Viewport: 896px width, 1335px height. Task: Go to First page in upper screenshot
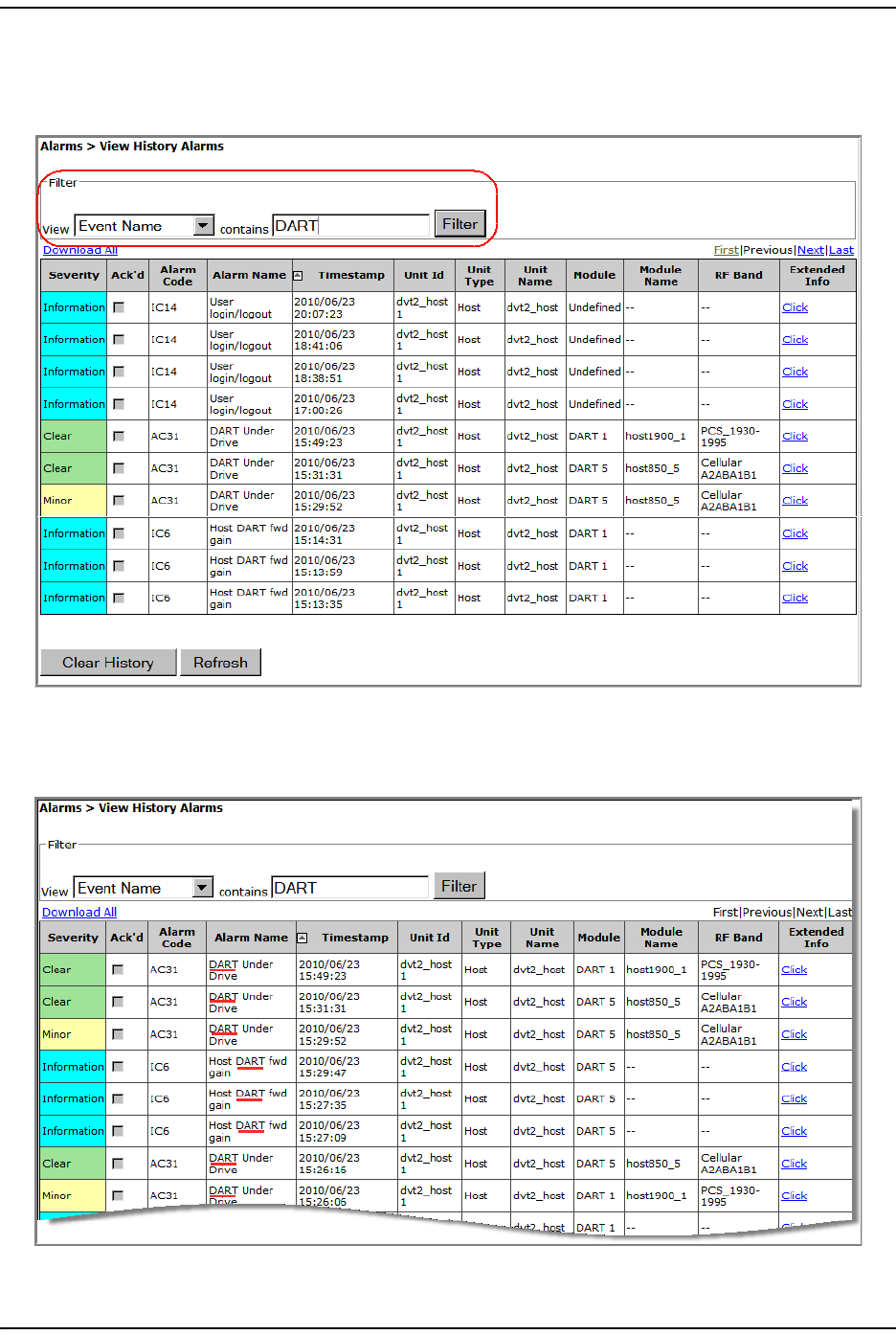click(x=727, y=250)
